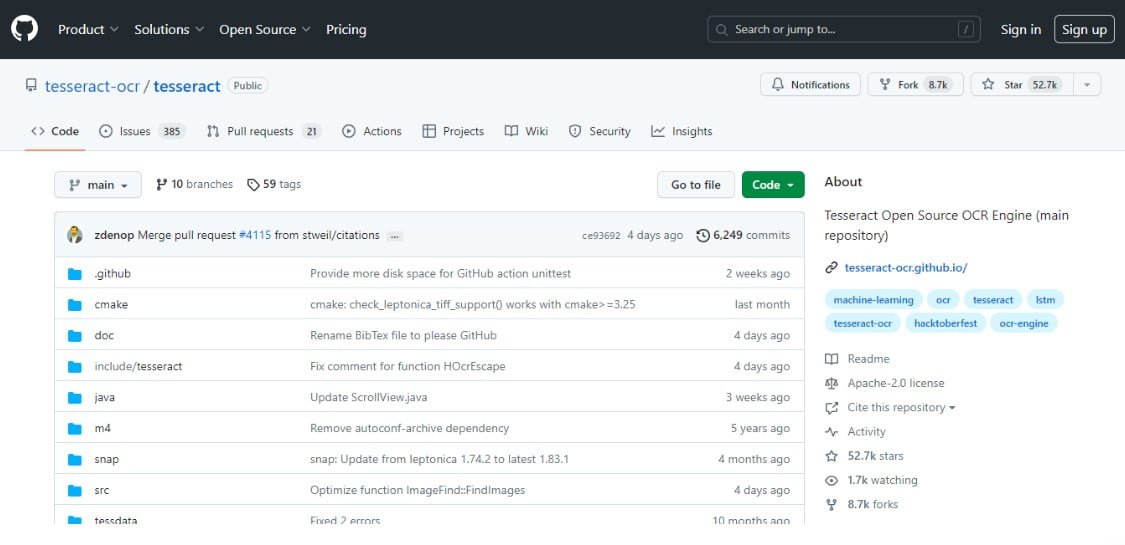
Task: Click the stars icon in About
Action: (x=832, y=456)
